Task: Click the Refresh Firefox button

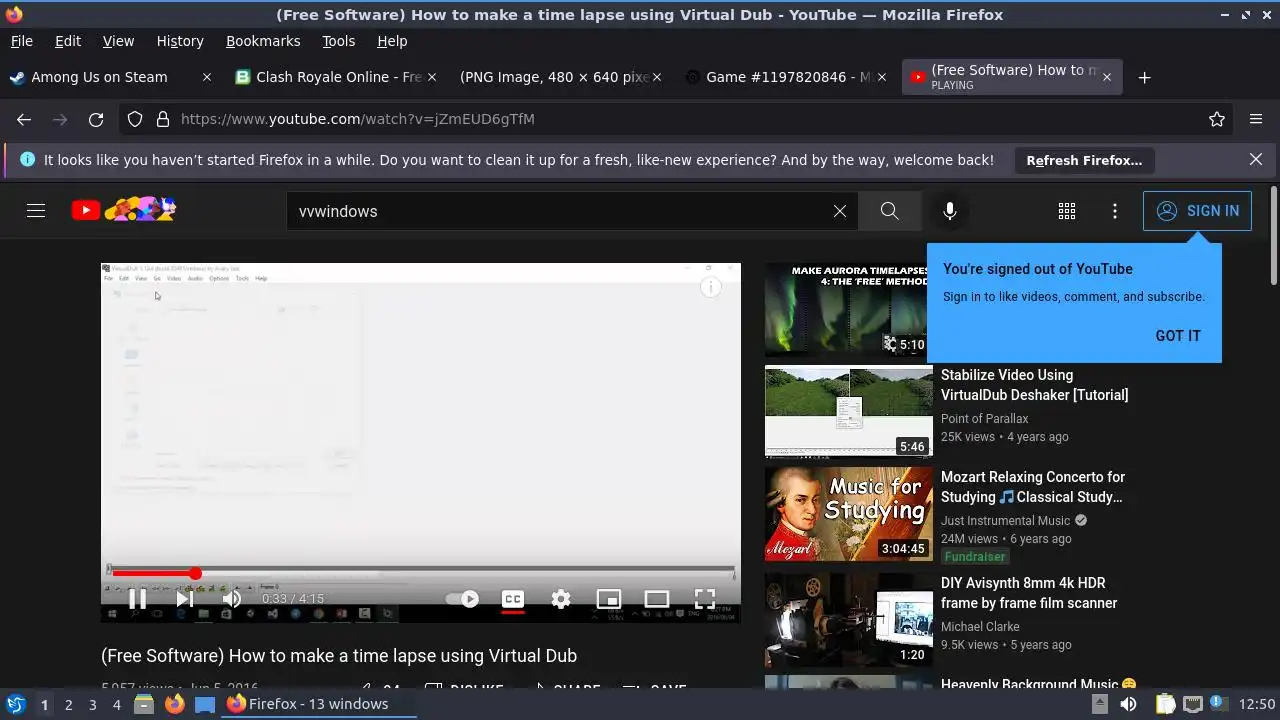Action: tap(1084, 160)
